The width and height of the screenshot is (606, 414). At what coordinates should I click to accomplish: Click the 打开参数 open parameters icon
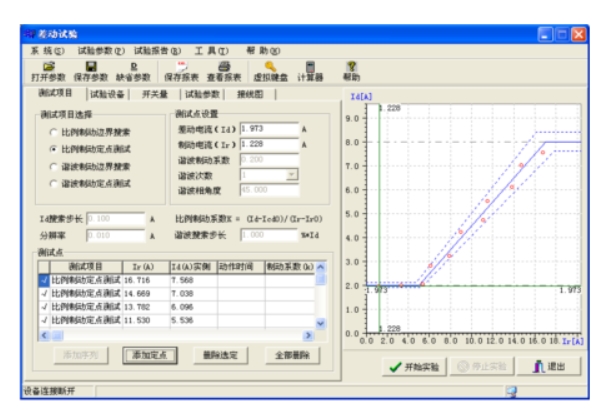[x=48, y=69]
